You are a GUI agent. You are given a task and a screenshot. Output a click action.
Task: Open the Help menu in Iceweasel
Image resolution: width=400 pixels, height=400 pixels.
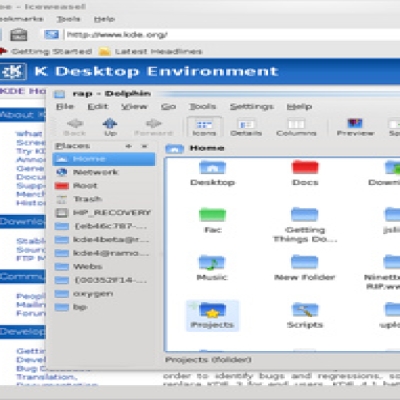104,19
